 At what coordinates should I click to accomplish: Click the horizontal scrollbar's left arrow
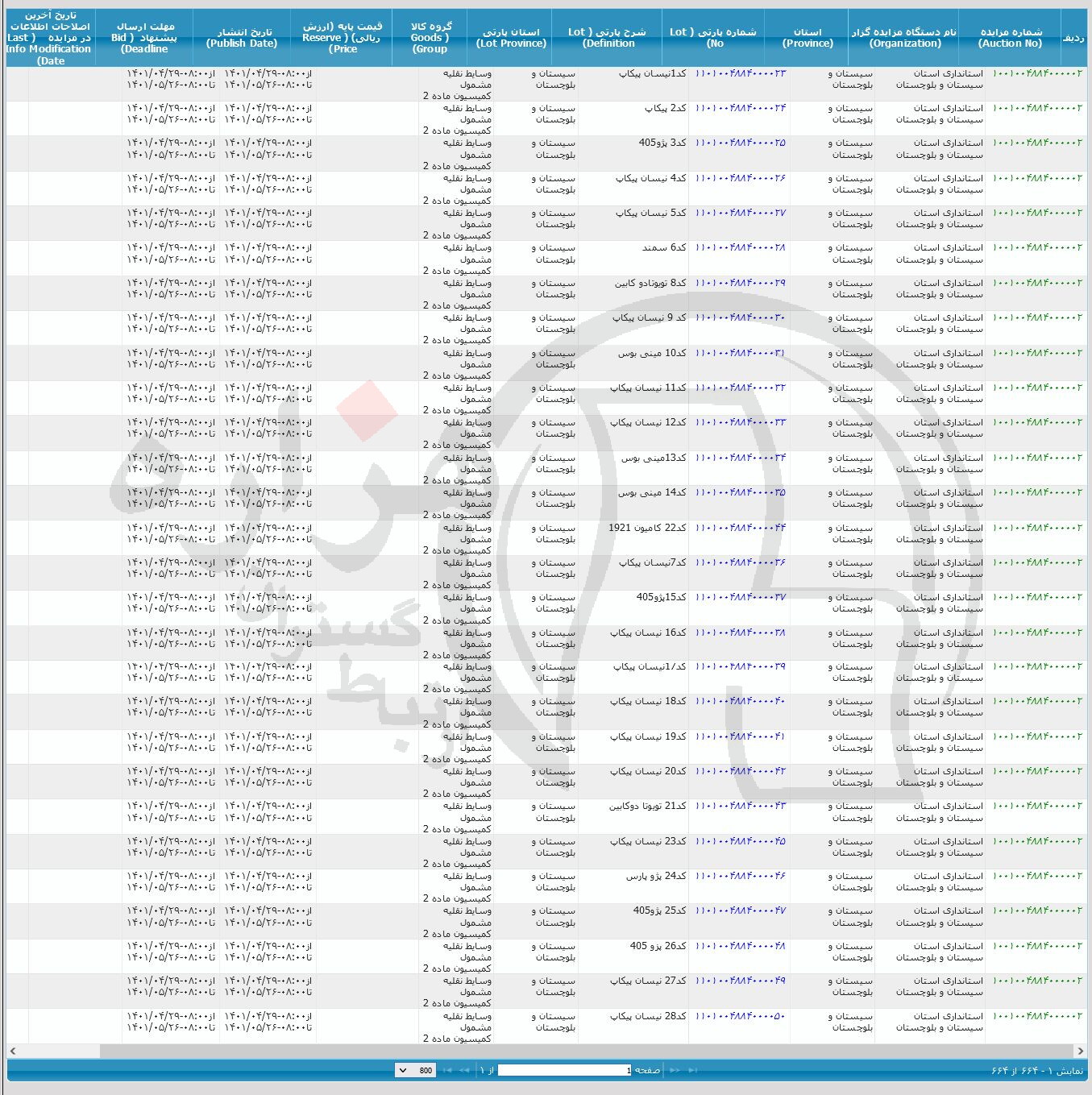point(13,1051)
